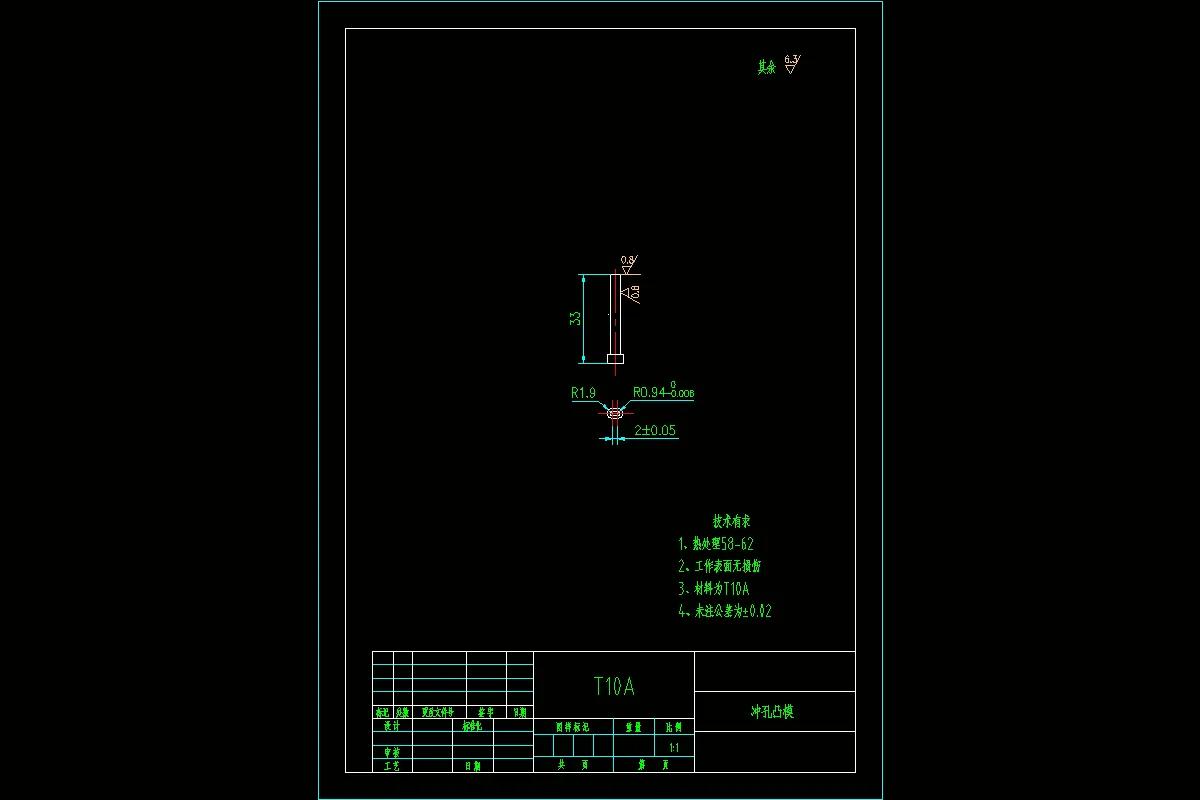Click the punch side view head rectangle

coord(615,358)
